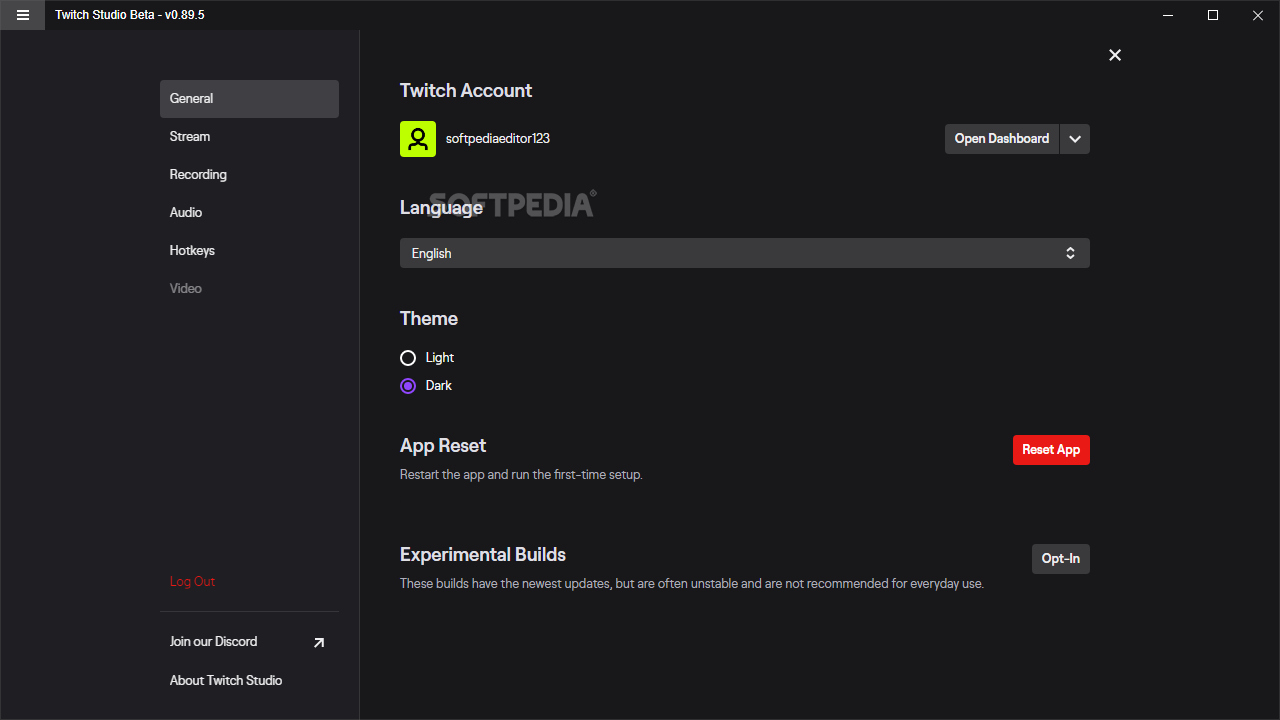The height and width of the screenshot is (720, 1280).
Task: Open the Hotkeys settings tab
Action: click(249, 251)
